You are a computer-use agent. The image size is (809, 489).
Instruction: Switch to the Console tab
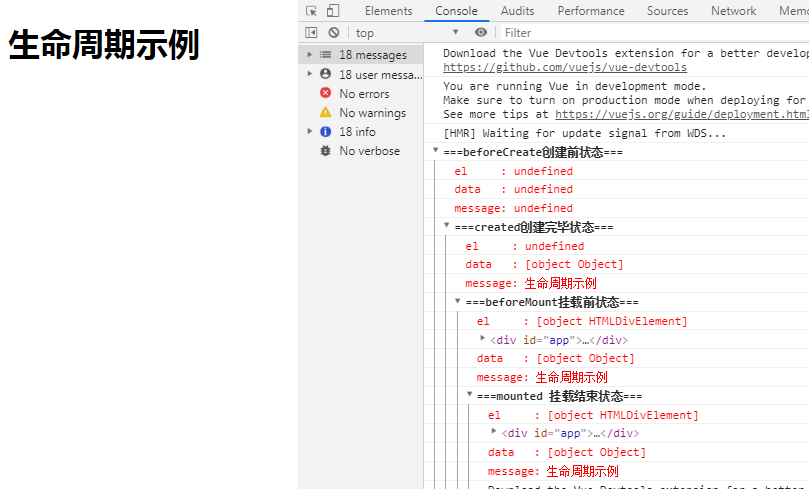[x=456, y=11]
